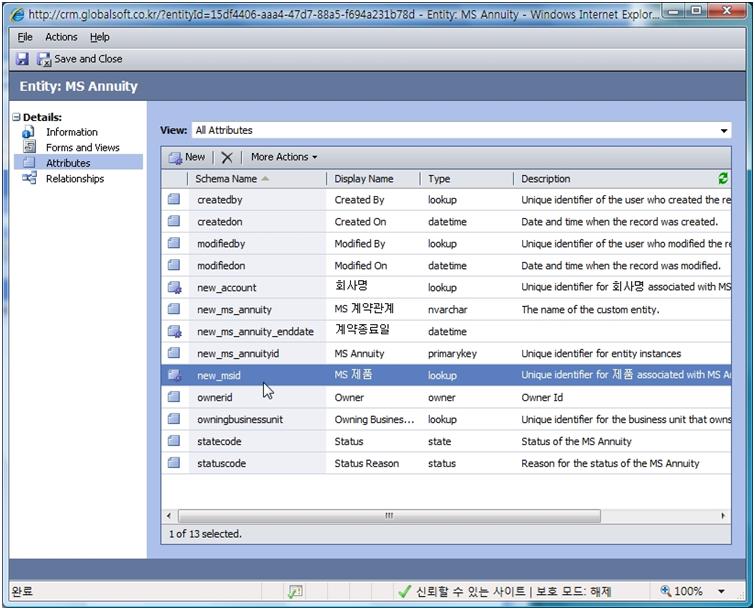The height and width of the screenshot is (610, 755).
Task: Select Information in the Details tree
Action: pos(72,132)
